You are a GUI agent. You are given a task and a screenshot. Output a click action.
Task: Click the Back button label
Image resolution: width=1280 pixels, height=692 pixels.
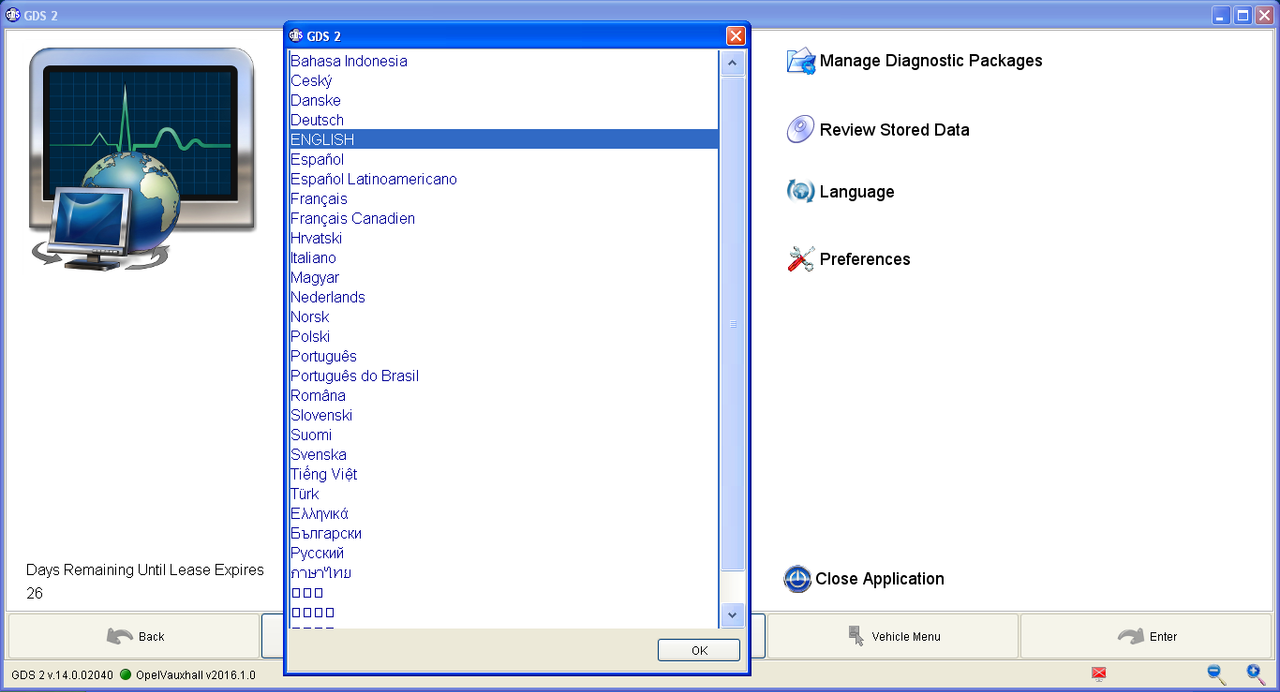coord(152,637)
